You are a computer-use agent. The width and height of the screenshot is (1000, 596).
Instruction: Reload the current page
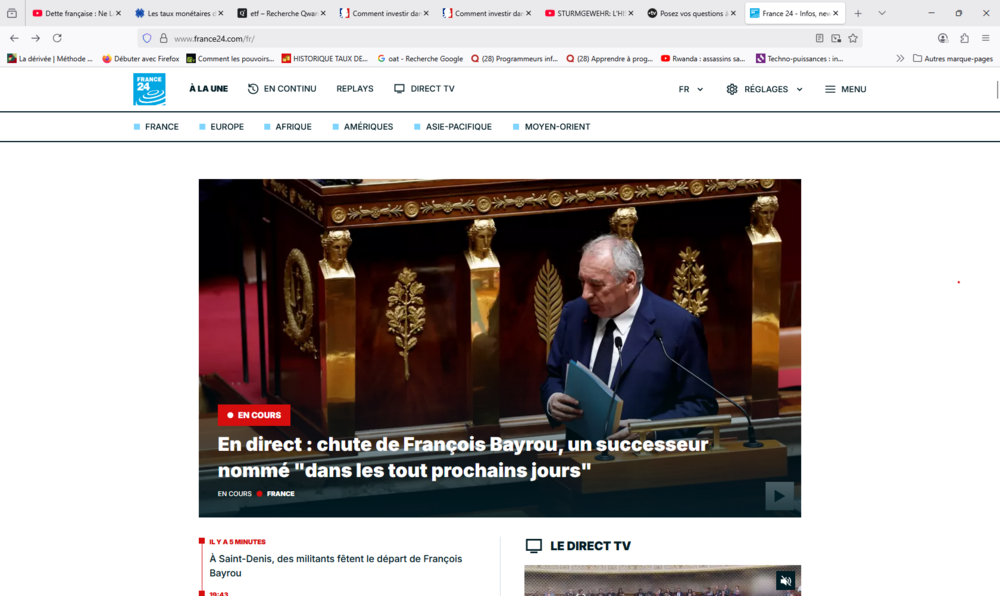57,38
